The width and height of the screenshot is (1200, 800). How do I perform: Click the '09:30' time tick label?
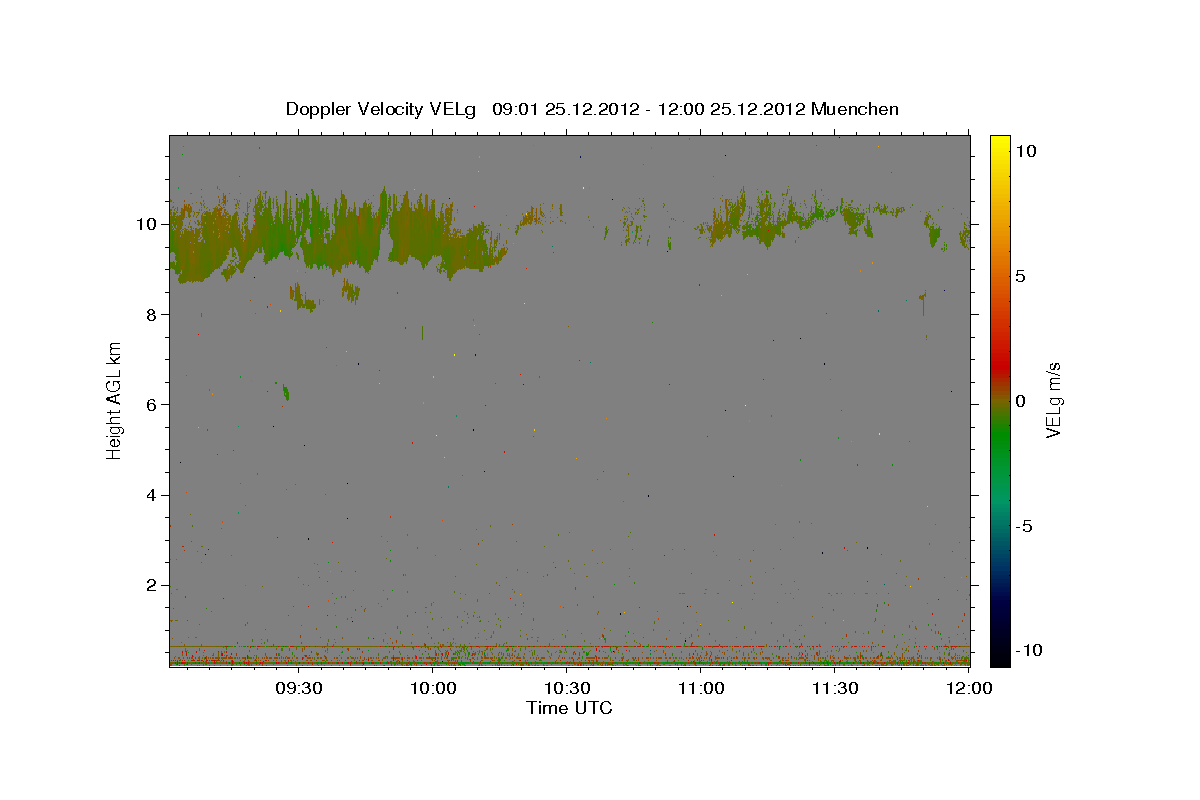(298, 688)
